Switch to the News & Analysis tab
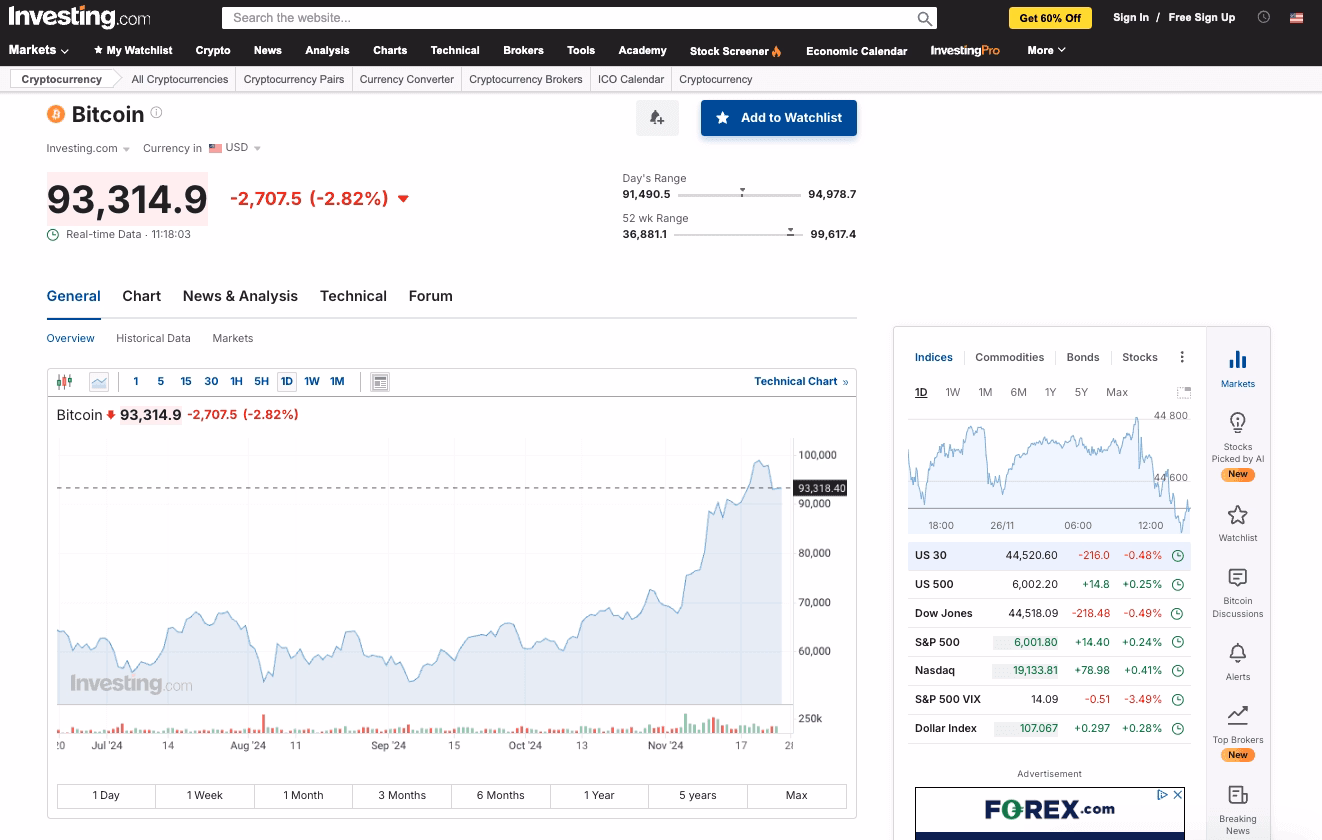 click(x=240, y=296)
